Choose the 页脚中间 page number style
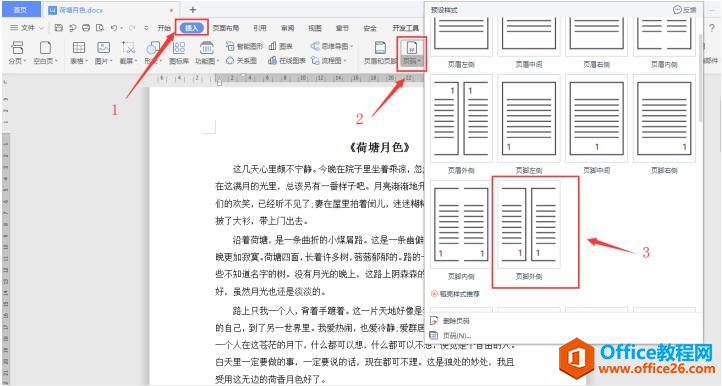722x386 pixels. [x=596, y=124]
